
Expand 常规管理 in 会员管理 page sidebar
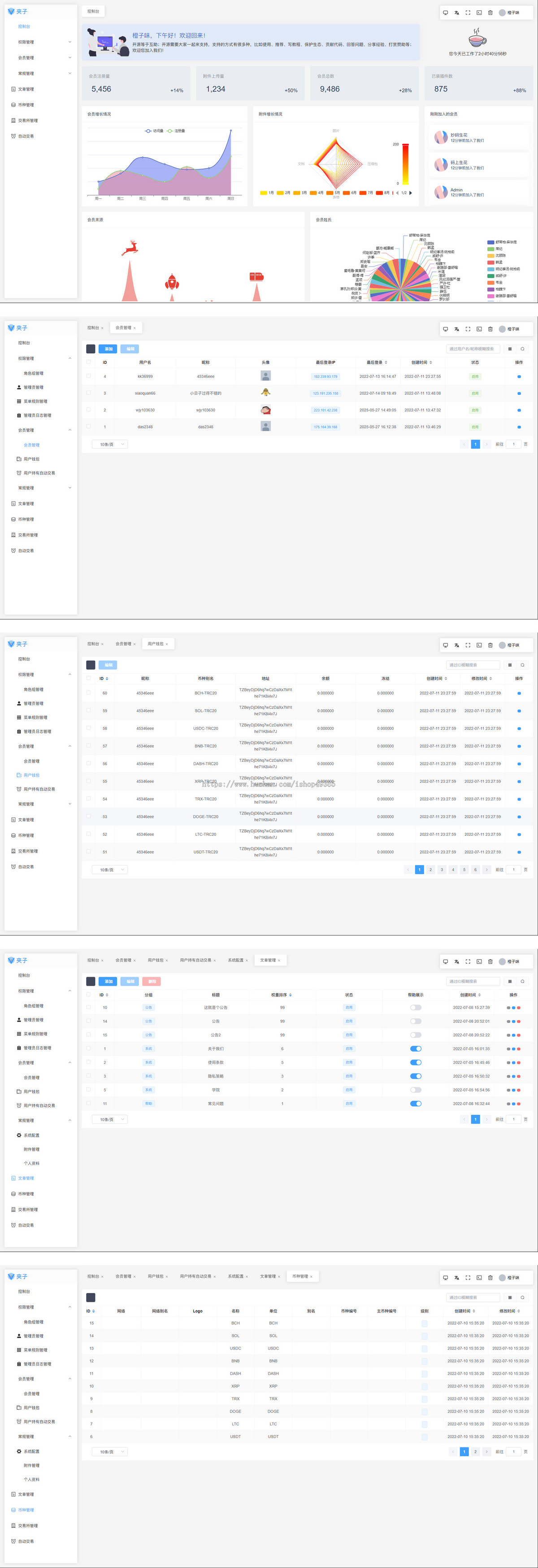(41, 488)
